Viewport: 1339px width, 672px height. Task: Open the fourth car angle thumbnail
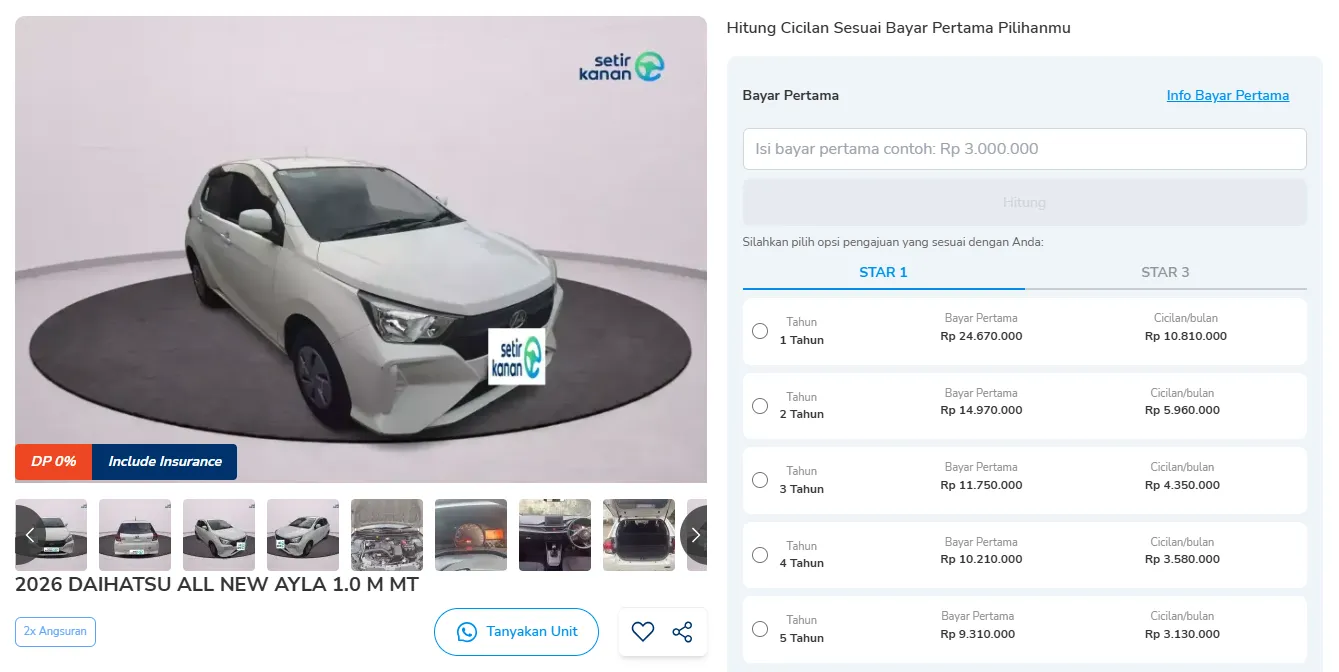click(303, 535)
